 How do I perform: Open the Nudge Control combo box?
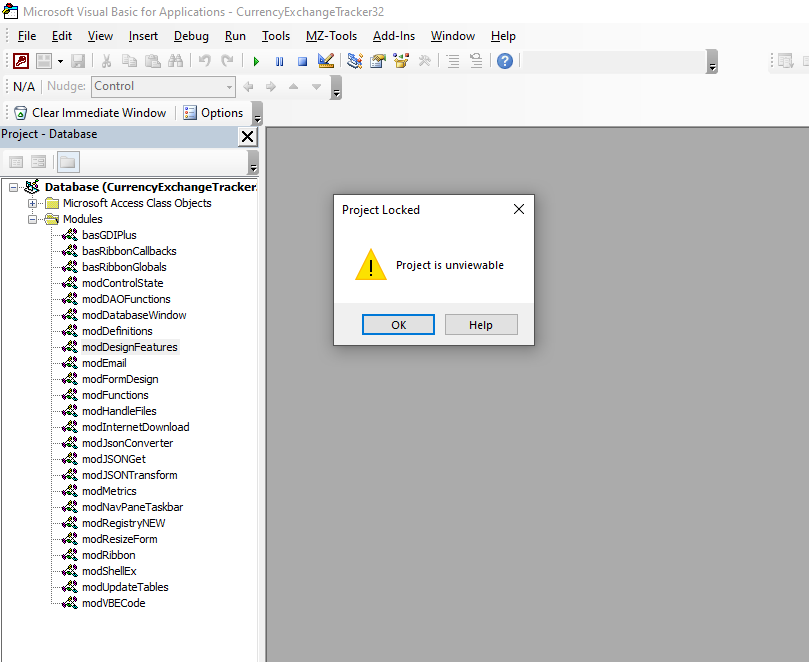[164, 87]
